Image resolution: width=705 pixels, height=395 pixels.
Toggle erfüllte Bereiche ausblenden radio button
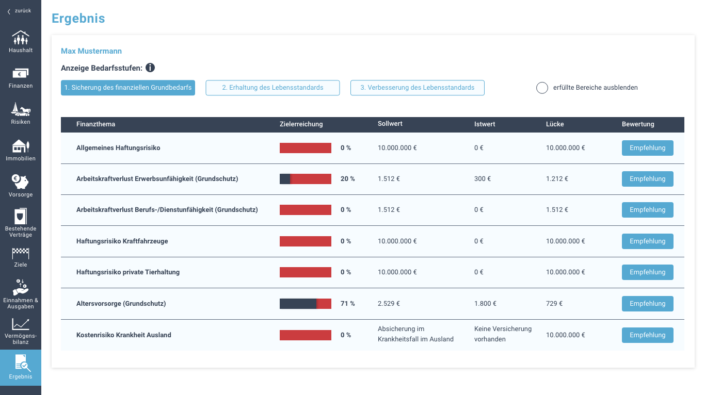click(542, 88)
